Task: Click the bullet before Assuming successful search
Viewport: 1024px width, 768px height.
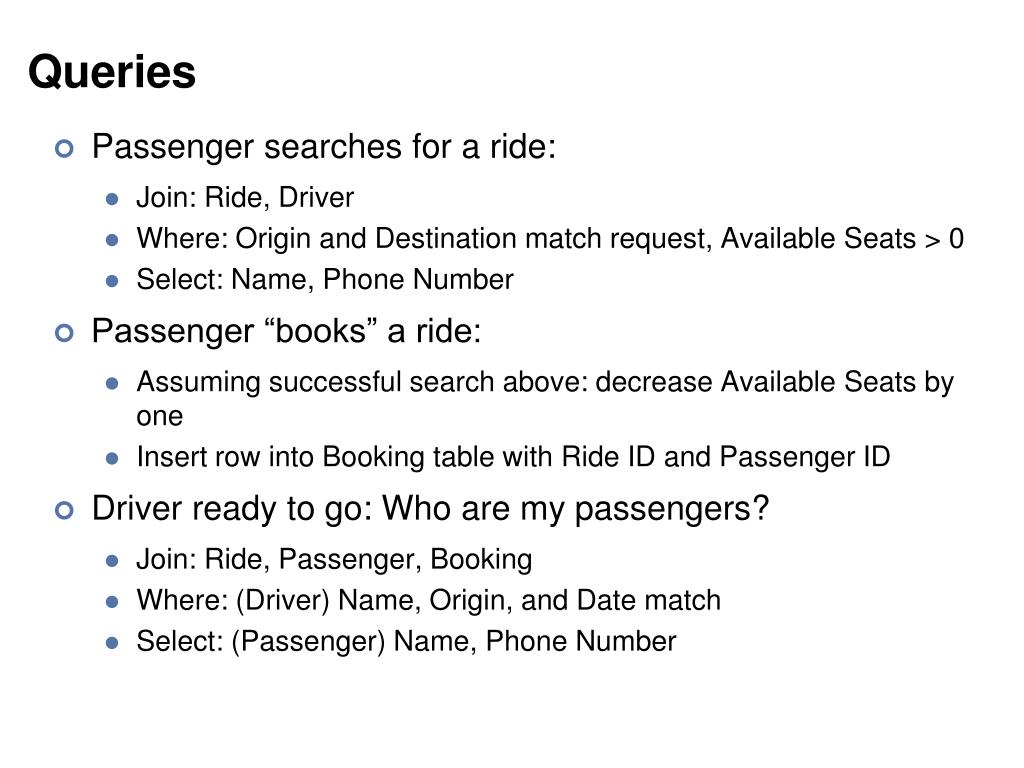Action: point(112,383)
